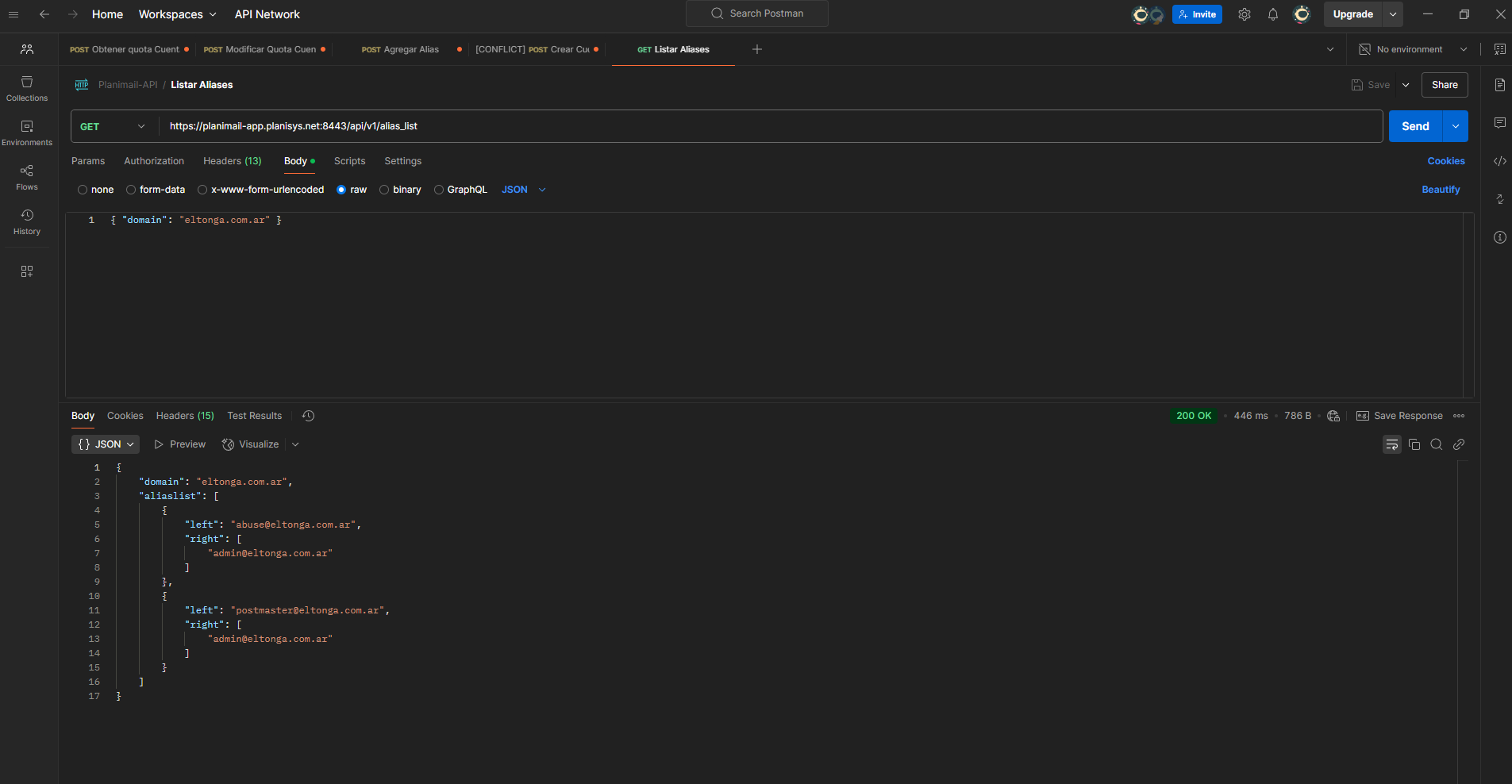The image size is (1512, 784).
Task: Focus the Search Postman box
Action: pos(757,13)
